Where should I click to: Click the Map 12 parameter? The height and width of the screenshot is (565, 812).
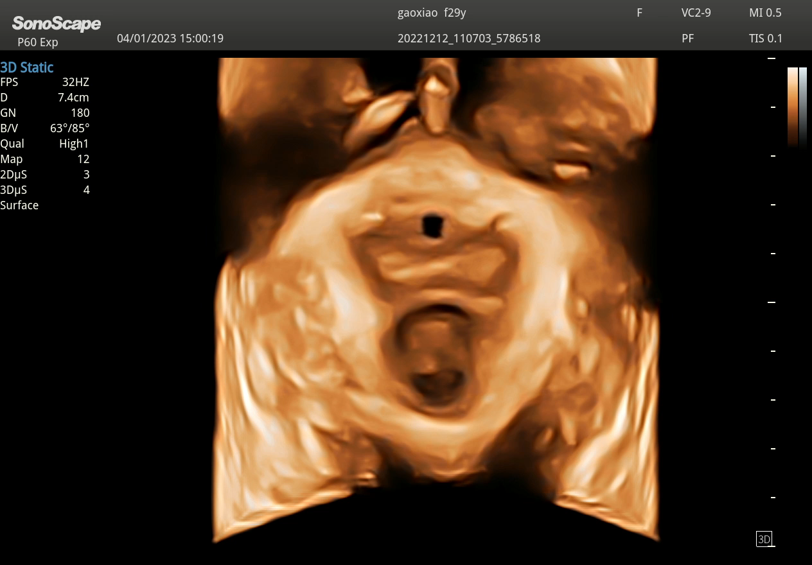point(45,159)
